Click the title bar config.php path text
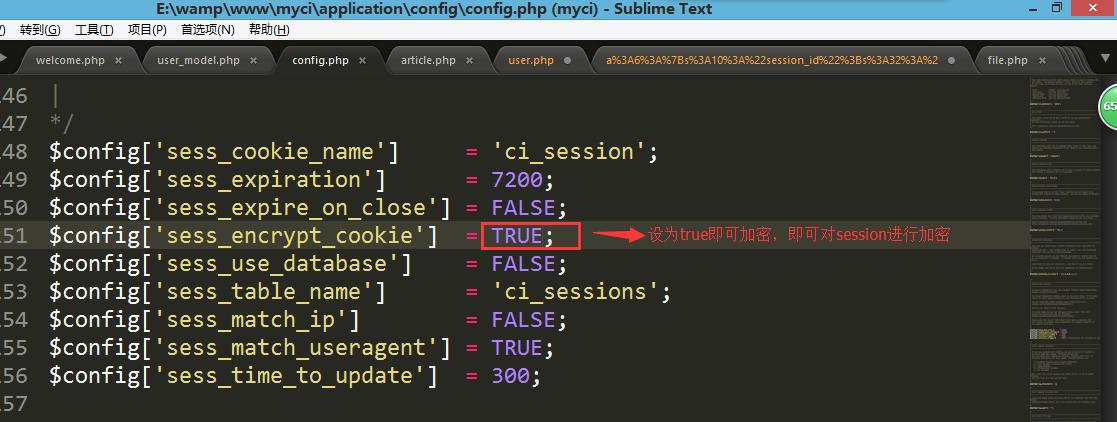This screenshot has height=422, width=1117. click(434, 9)
